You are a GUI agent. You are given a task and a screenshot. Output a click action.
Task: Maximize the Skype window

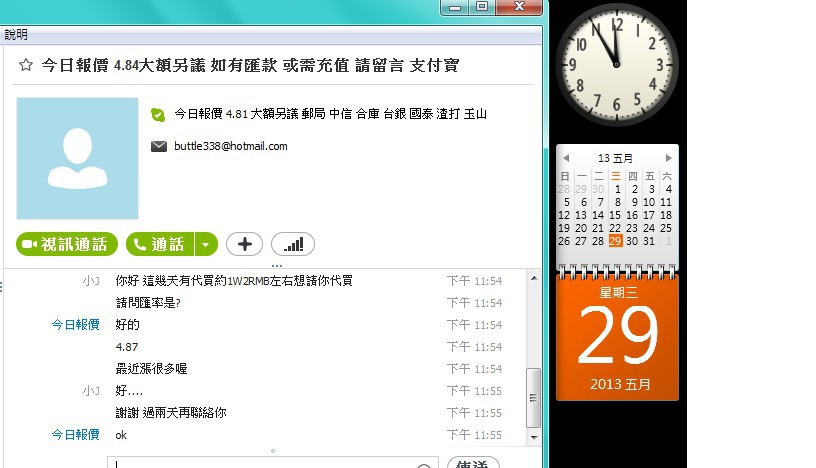click(x=482, y=7)
